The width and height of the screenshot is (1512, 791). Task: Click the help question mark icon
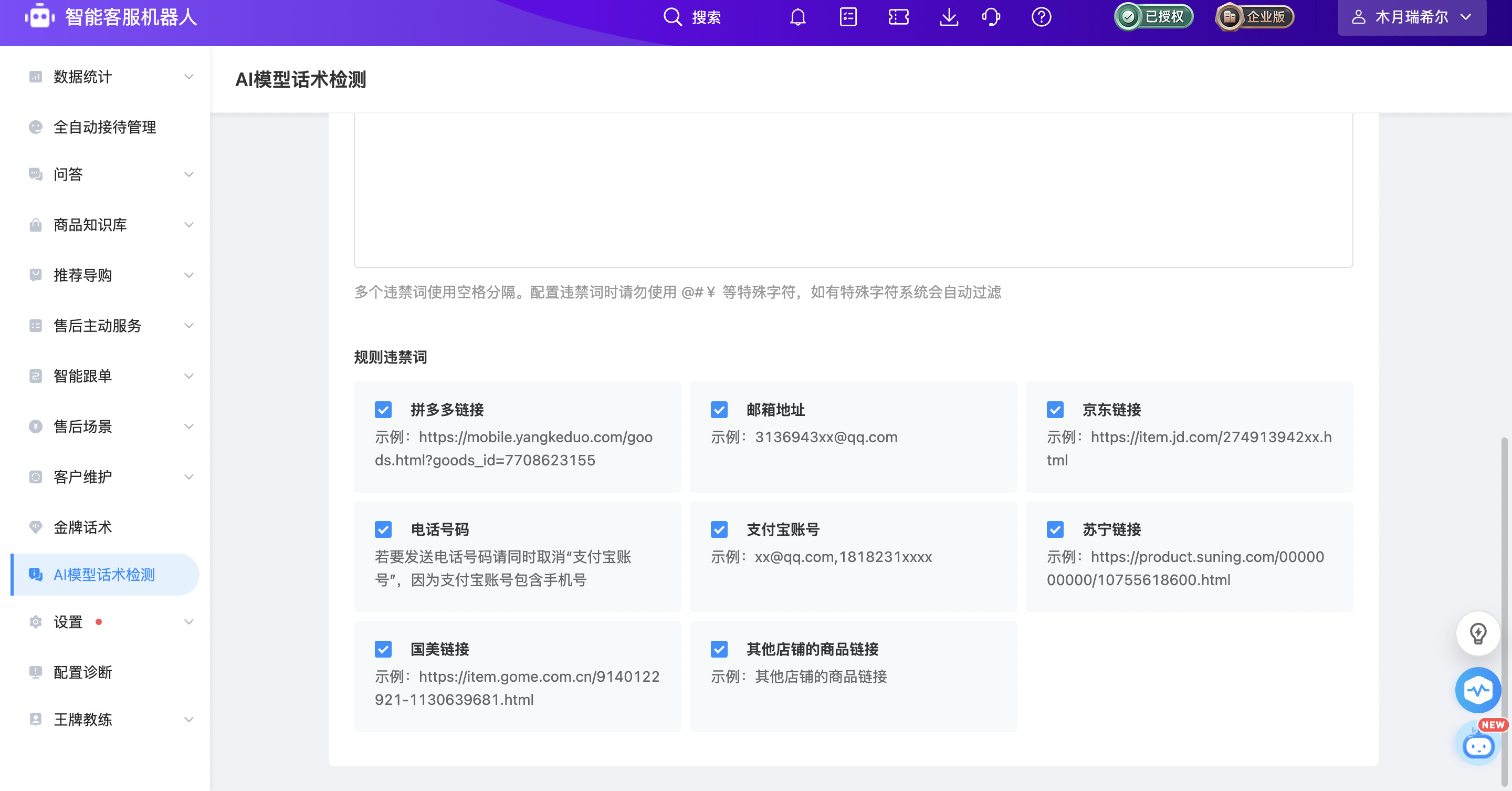tap(1041, 17)
